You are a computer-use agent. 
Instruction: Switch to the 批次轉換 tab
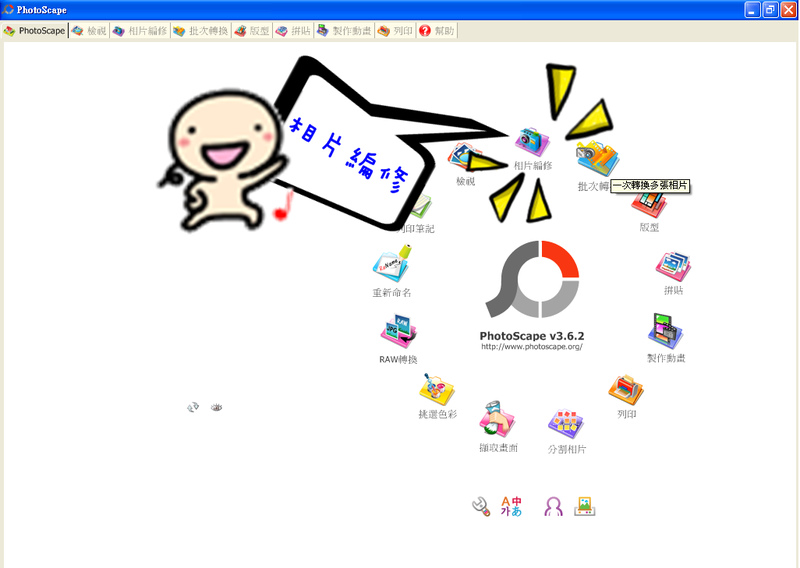tap(201, 31)
